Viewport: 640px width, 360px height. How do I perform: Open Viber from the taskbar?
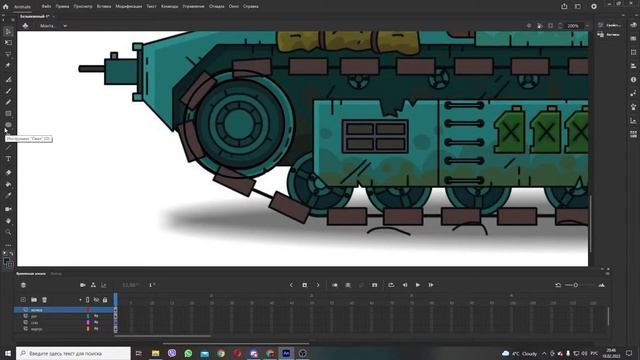click(x=172, y=353)
